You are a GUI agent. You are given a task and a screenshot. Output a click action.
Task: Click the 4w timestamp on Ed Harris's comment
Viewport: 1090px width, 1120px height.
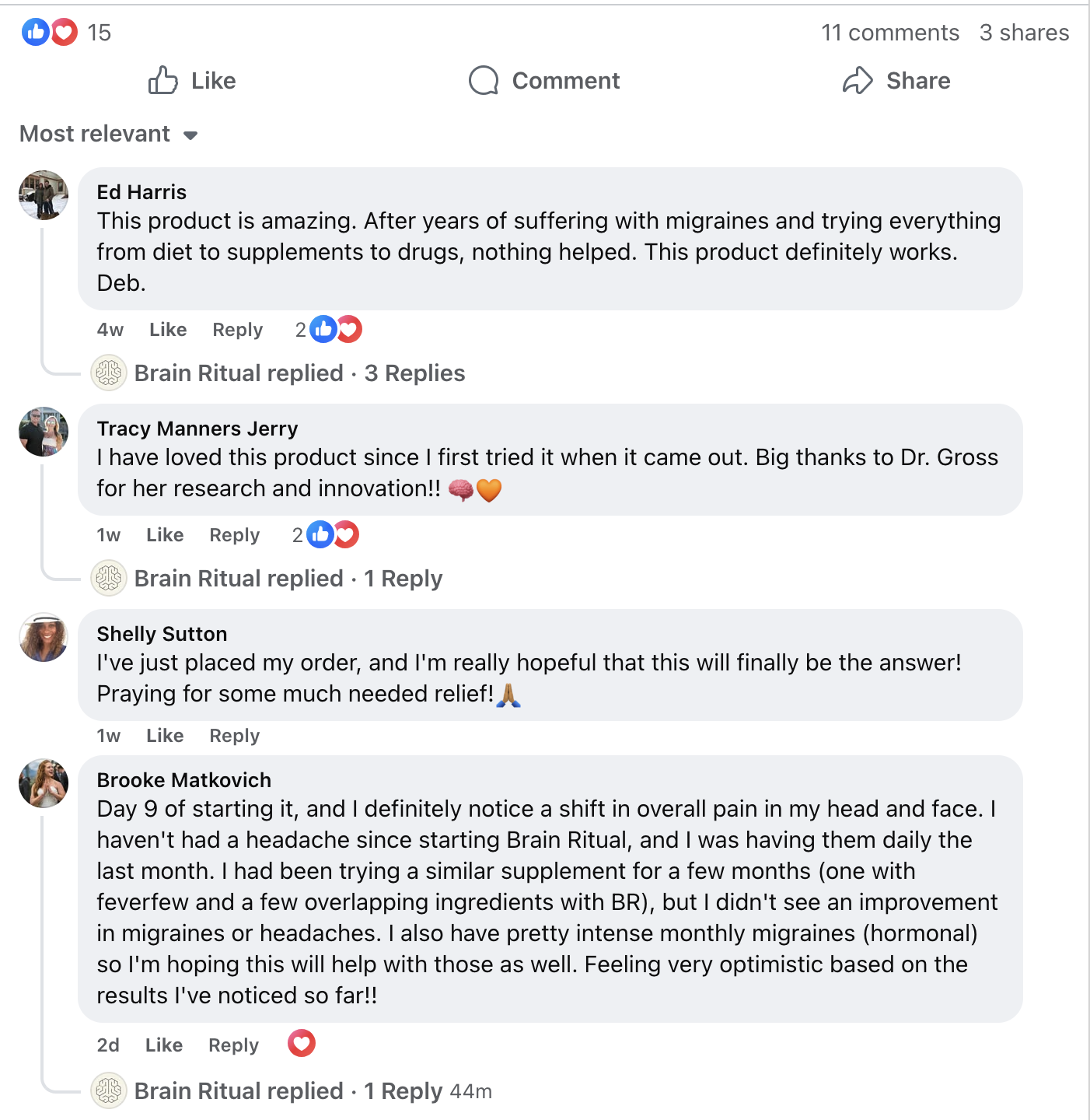pyautogui.click(x=109, y=329)
